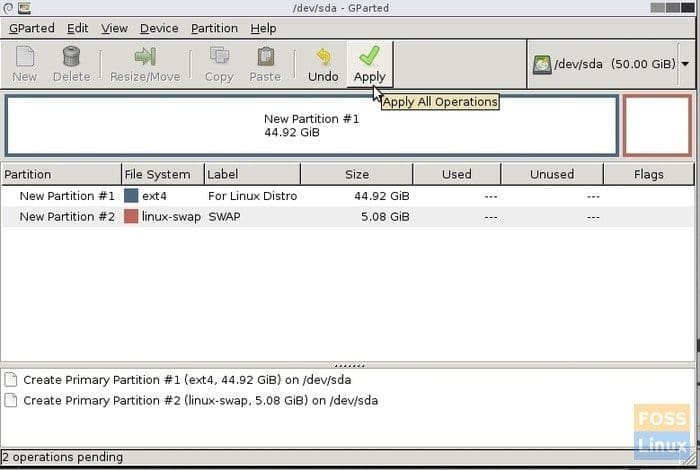The width and height of the screenshot is (700, 470).
Task: Click the /dev/sda disk icon
Action: 542,64
